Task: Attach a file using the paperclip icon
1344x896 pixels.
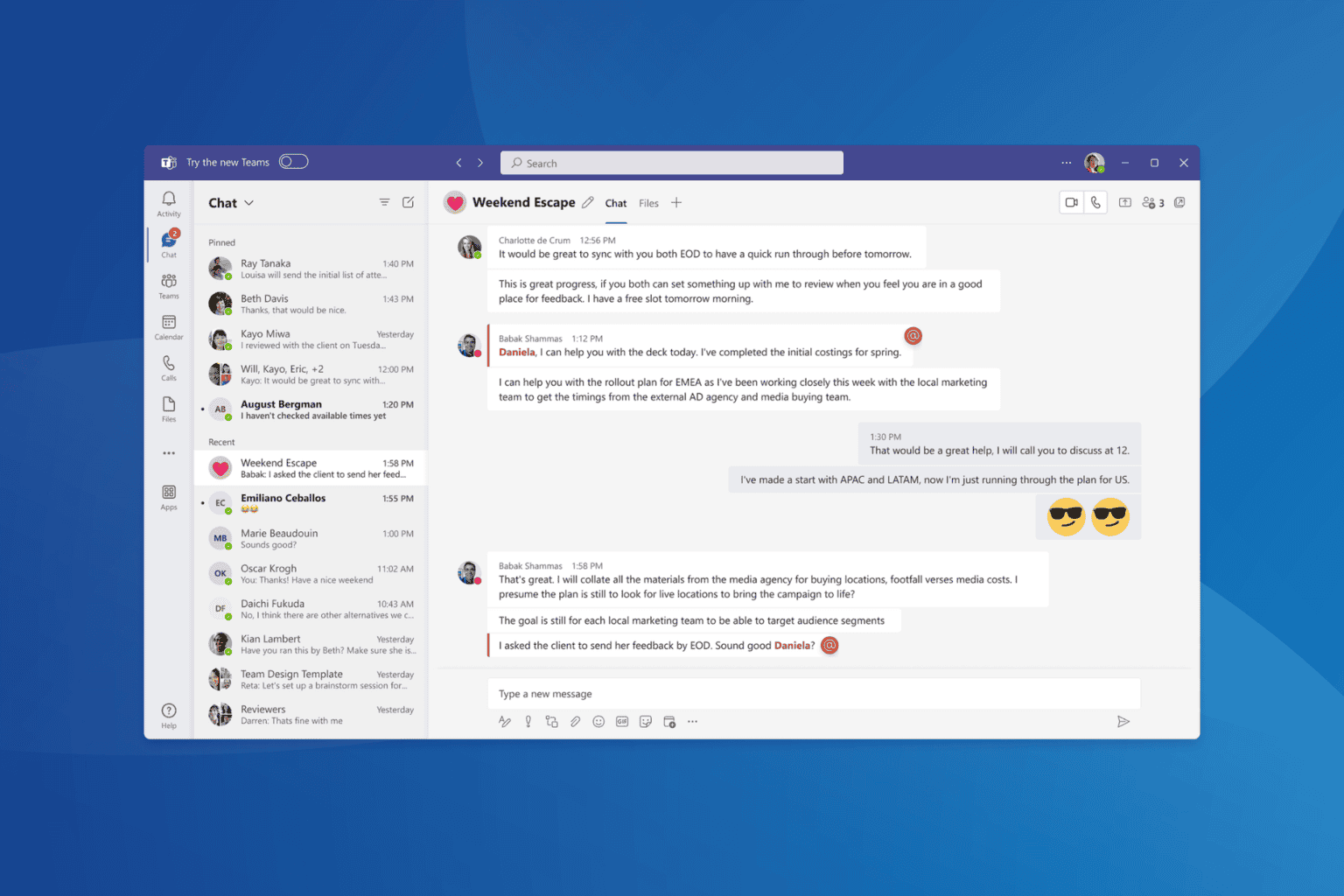Action: (575, 722)
